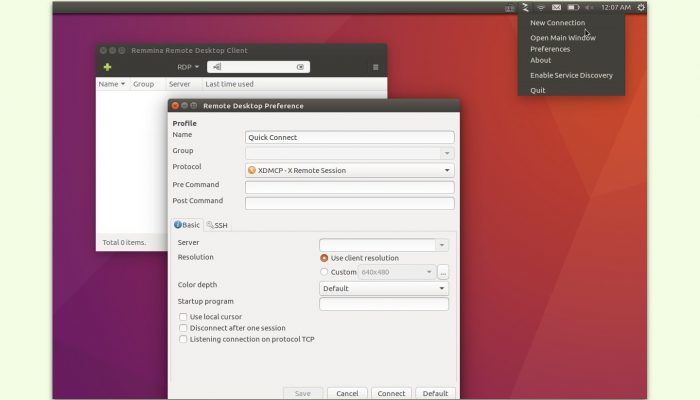The height and width of the screenshot is (400, 700).
Task: Expand the Server history dropdown arrow
Action: click(x=442, y=245)
